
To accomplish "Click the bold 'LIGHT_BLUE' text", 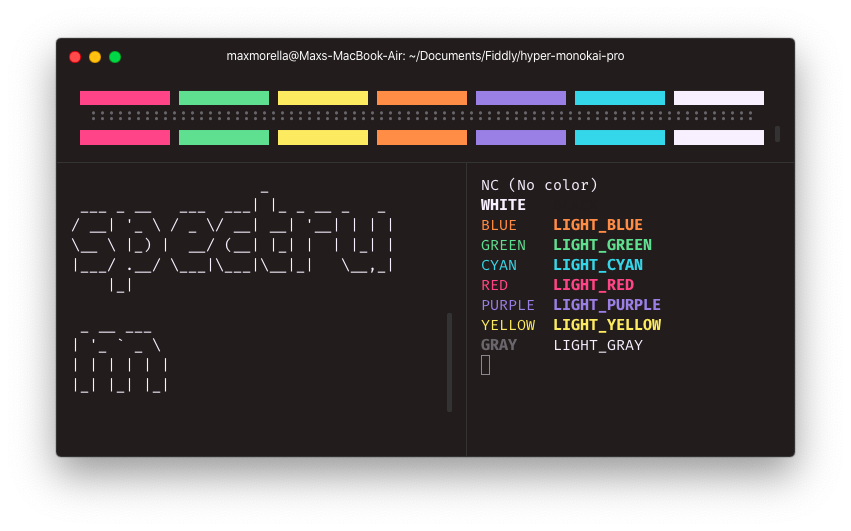I will click(598, 225).
